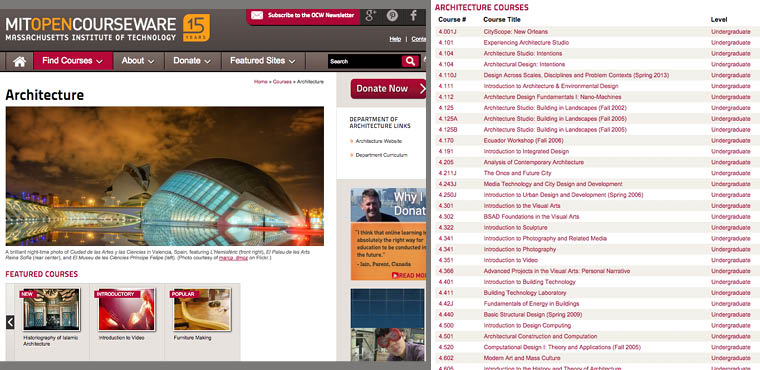760x370 pixels.
Task: Open the Facebook social icon
Action: coord(413,16)
